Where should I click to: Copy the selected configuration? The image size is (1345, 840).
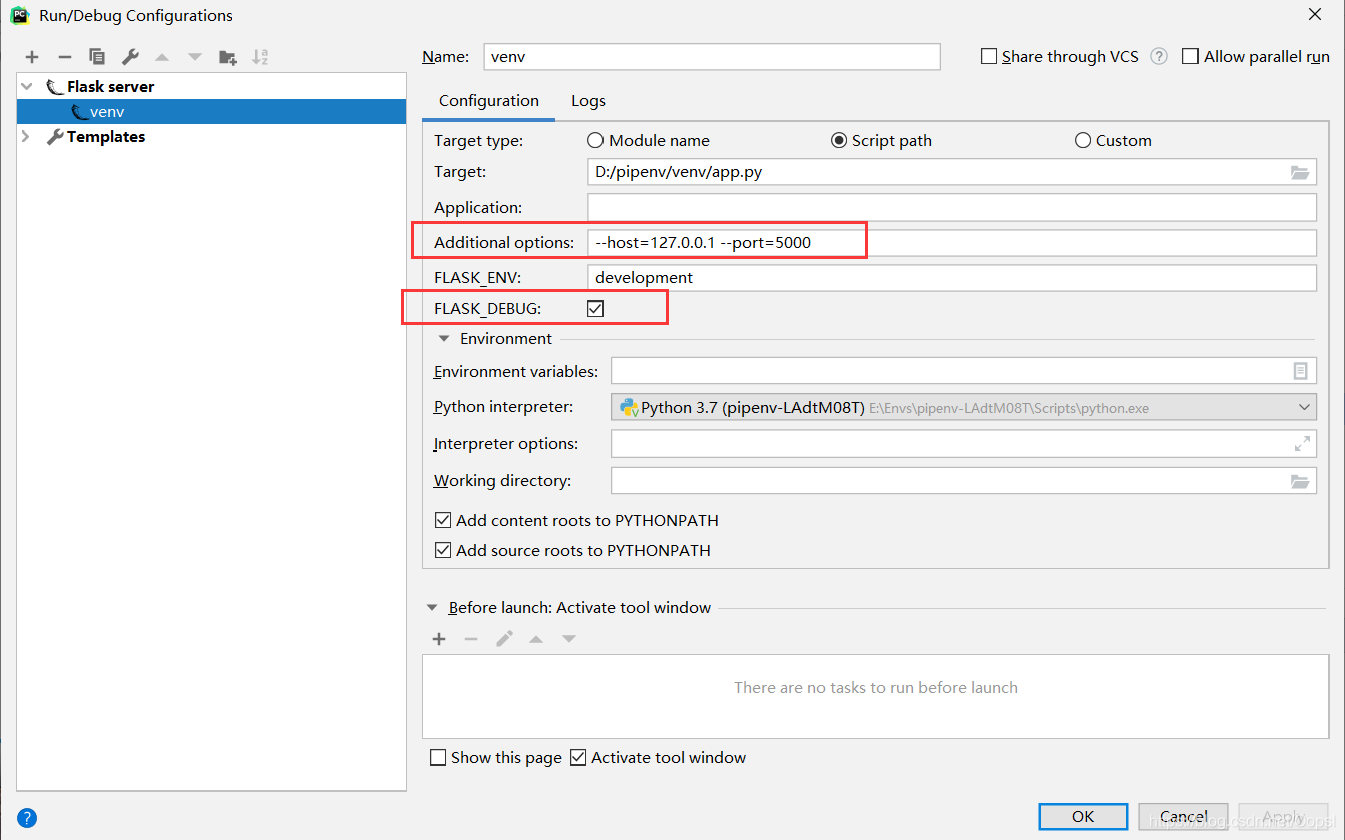[x=97, y=57]
